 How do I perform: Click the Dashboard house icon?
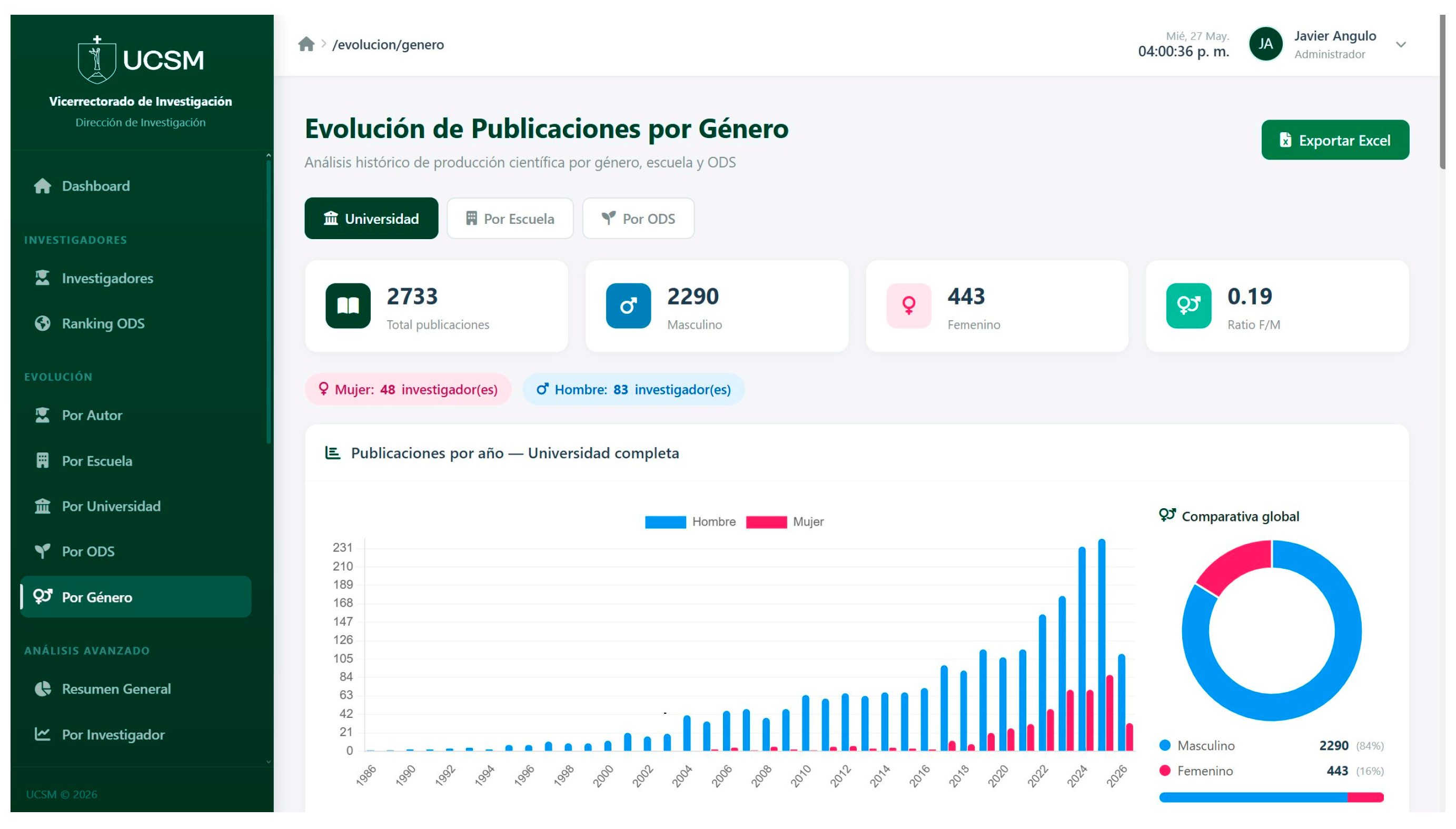tap(43, 186)
